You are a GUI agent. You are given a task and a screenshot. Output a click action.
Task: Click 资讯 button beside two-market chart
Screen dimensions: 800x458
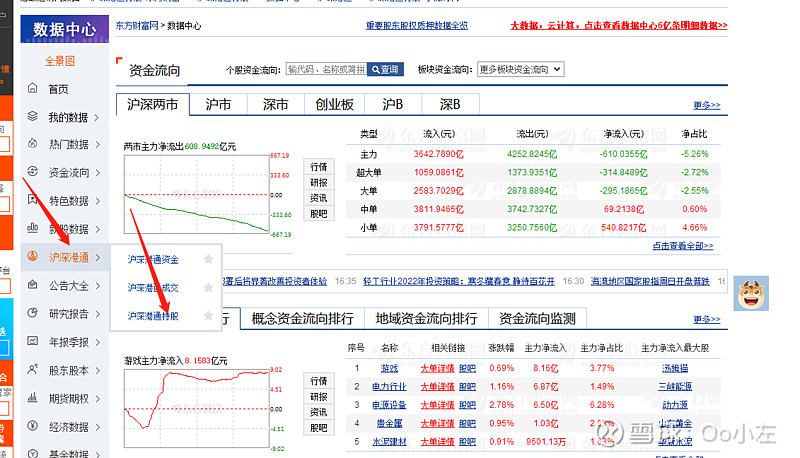click(319, 198)
